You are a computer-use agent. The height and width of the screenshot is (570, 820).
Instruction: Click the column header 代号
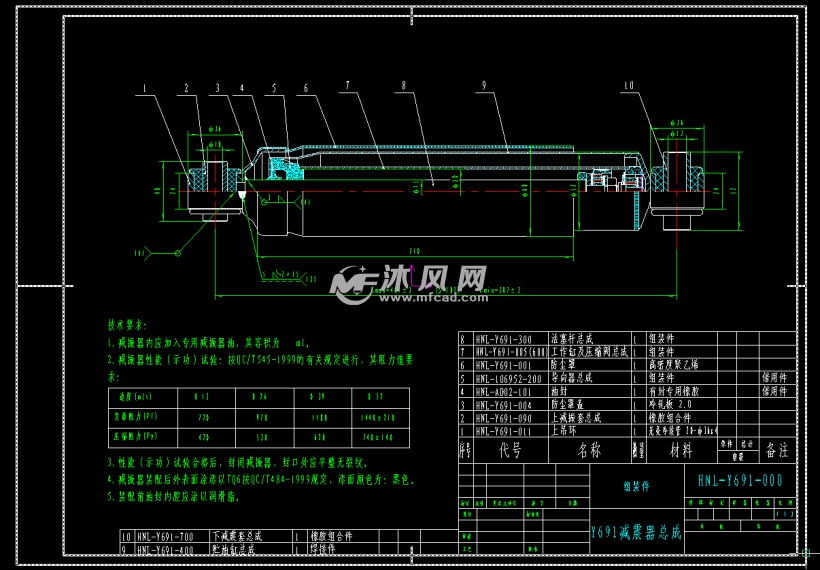[x=510, y=450]
